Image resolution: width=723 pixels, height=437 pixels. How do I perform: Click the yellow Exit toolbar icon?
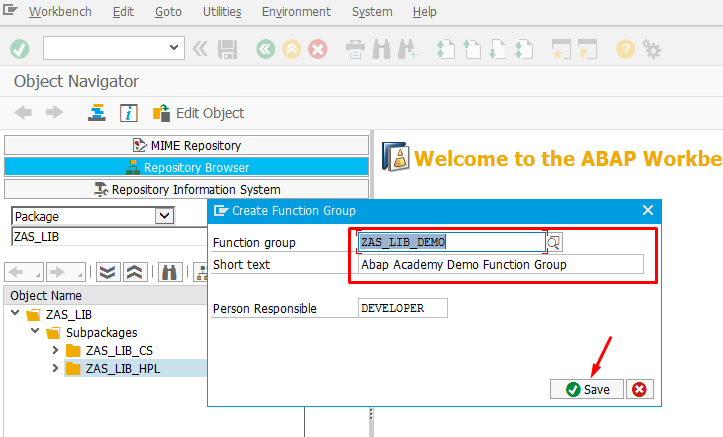(x=291, y=49)
